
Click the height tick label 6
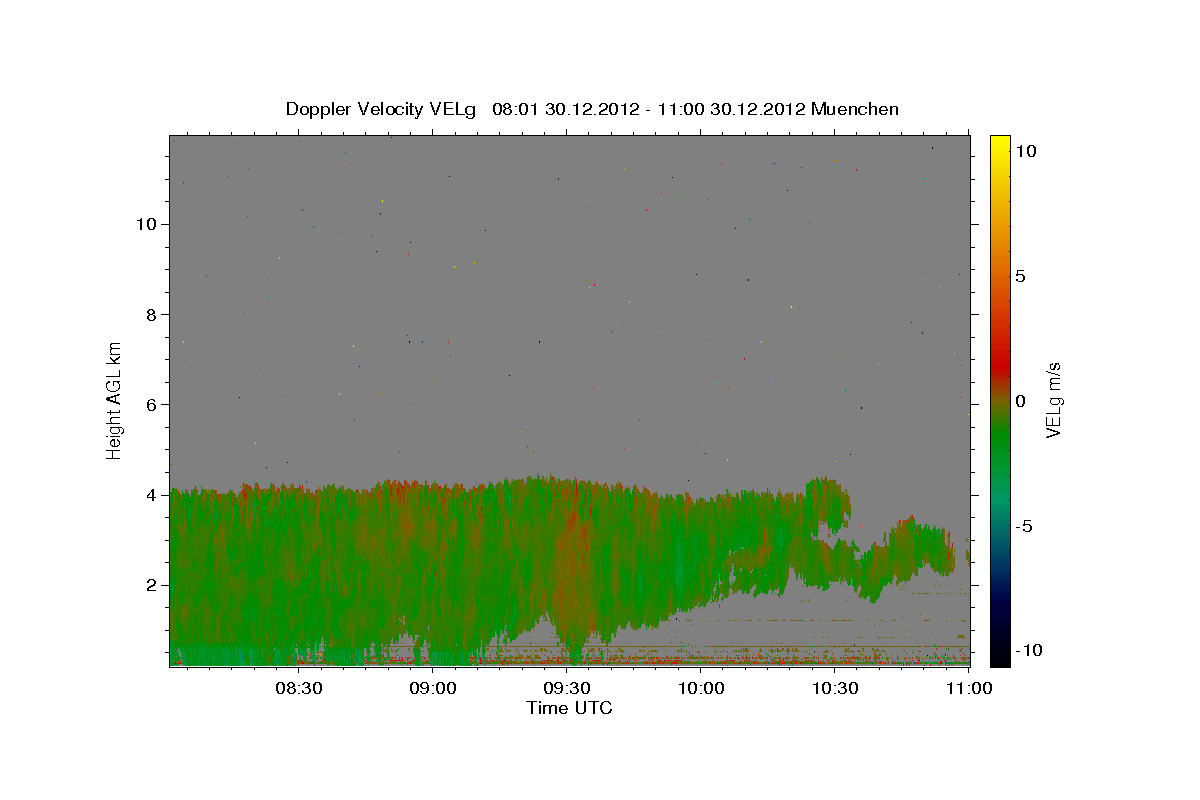(x=152, y=404)
